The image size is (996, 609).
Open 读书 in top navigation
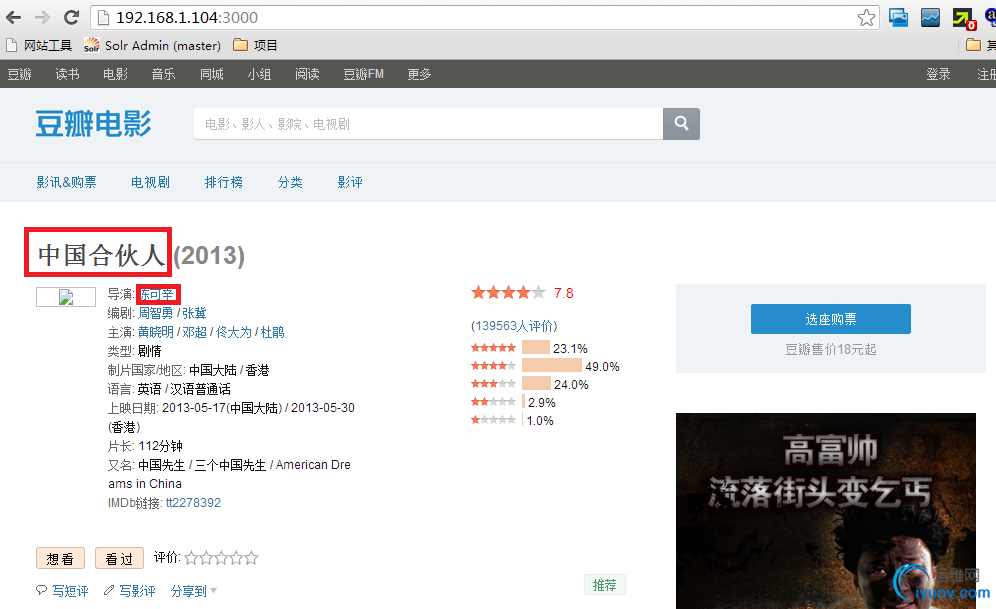(x=67, y=74)
